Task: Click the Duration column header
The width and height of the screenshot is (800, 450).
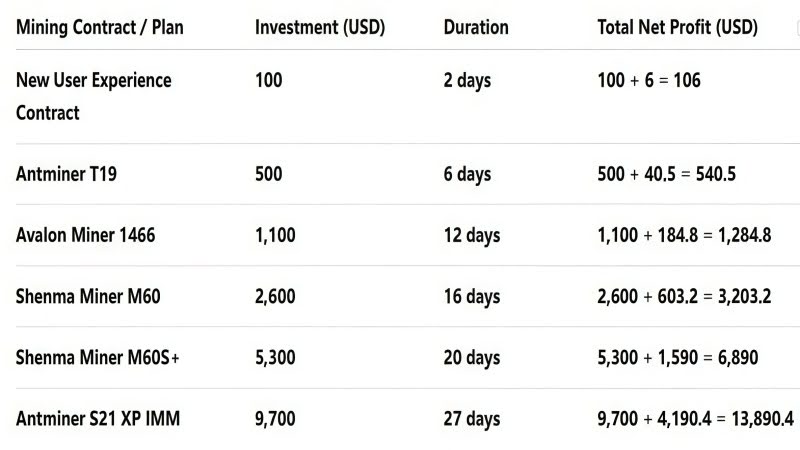Action: pos(476,27)
